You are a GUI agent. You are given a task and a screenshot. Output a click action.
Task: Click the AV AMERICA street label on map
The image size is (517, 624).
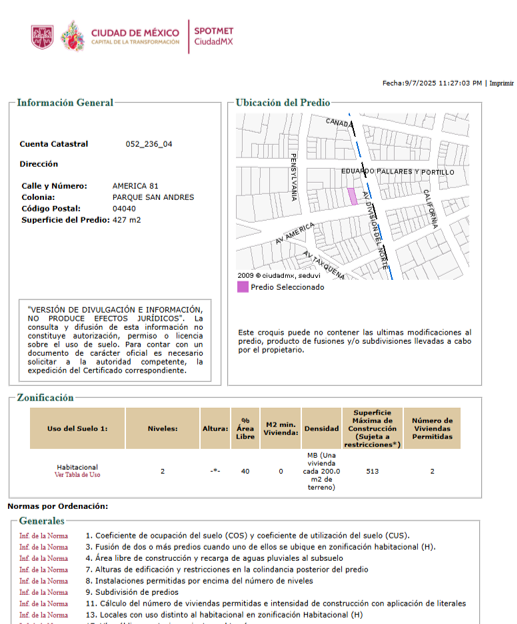(x=295, y=233)
